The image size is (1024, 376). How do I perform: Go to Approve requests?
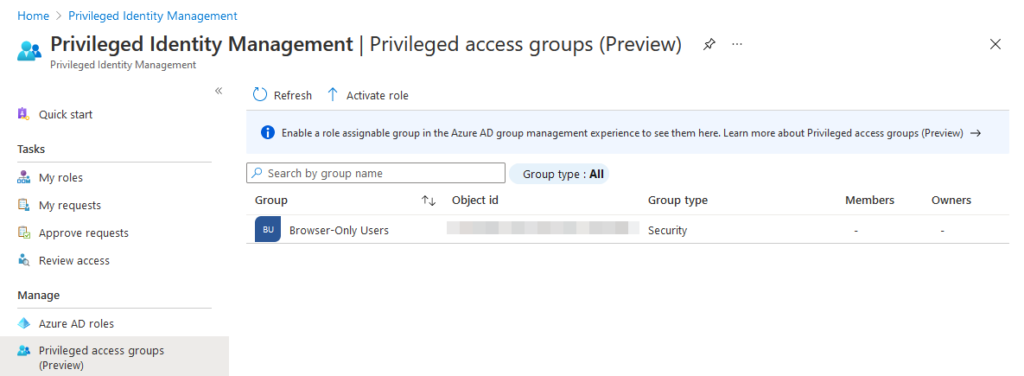84,233
